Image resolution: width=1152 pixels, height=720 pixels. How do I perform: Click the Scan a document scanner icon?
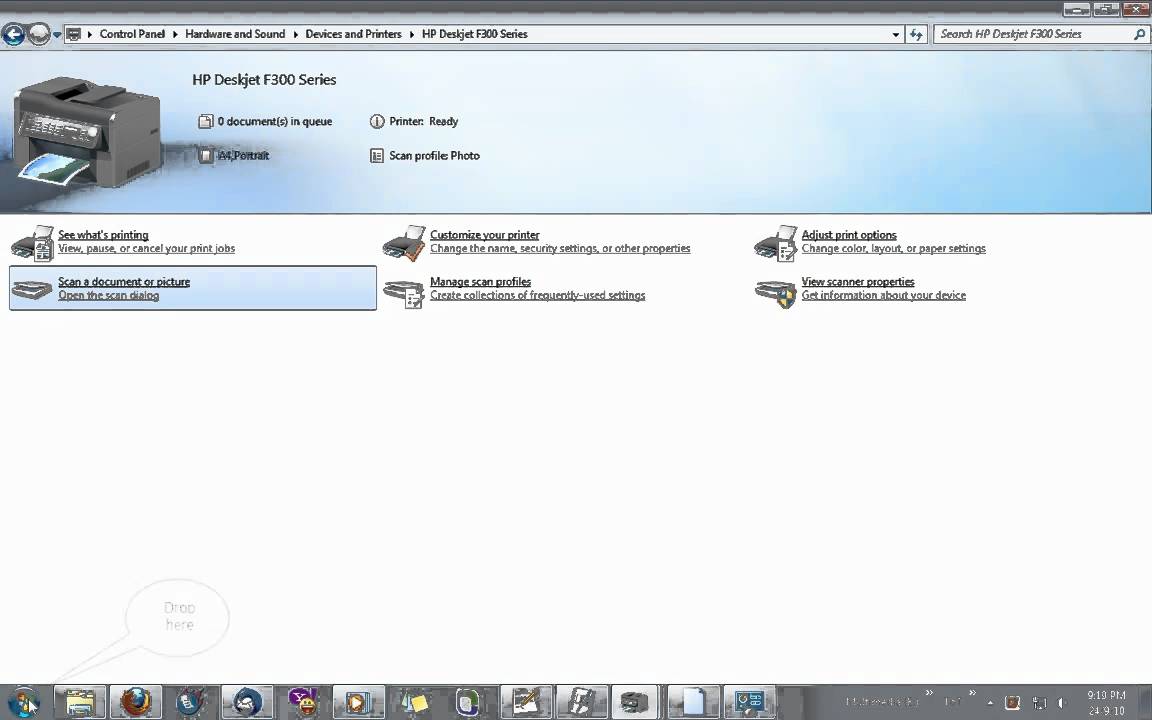pyautogui.click(x=32, y=289)
